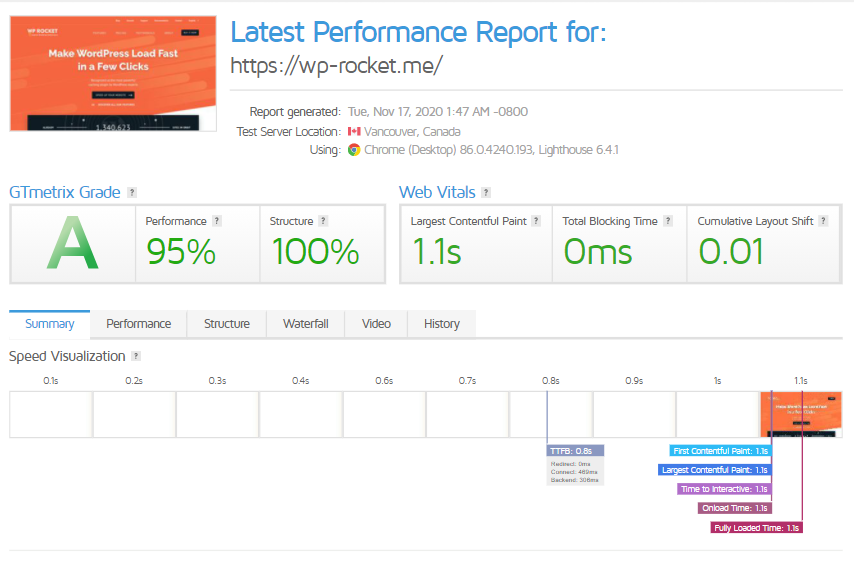This screenshot has width=854, height=563.
Task: Click the 0.4s timeline tick label
Action: (301, 381)
